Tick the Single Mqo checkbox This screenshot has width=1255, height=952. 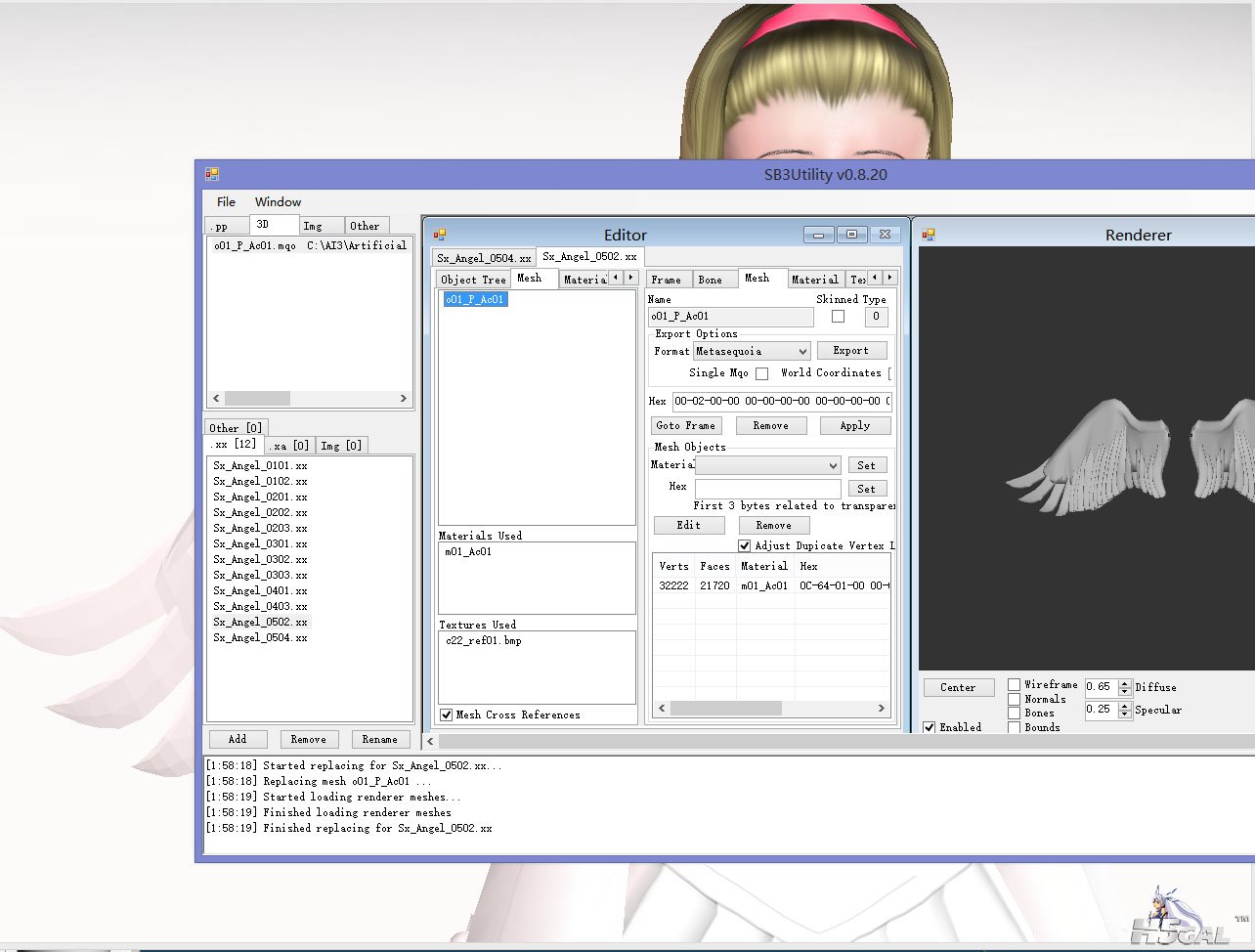[x=761, y=373]
